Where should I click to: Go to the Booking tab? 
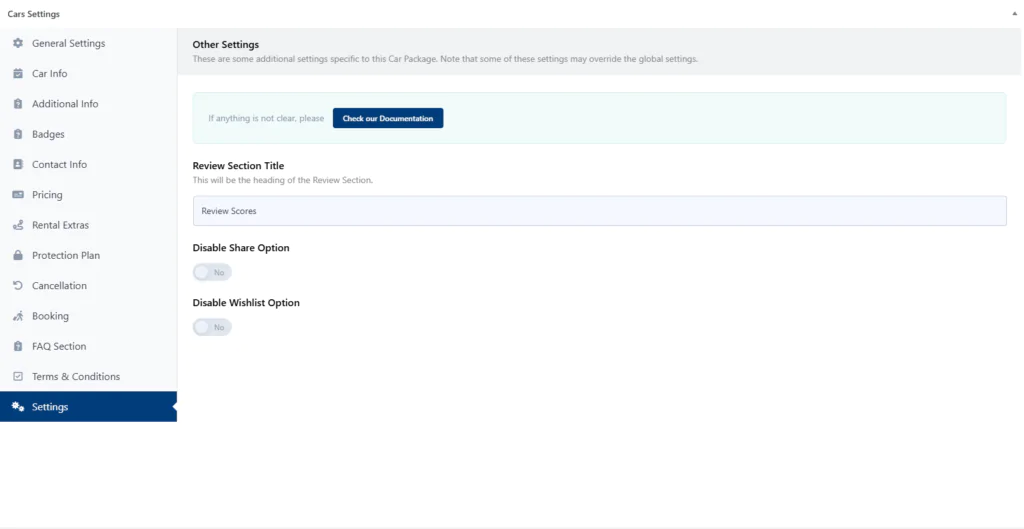[x=88, y=316]
